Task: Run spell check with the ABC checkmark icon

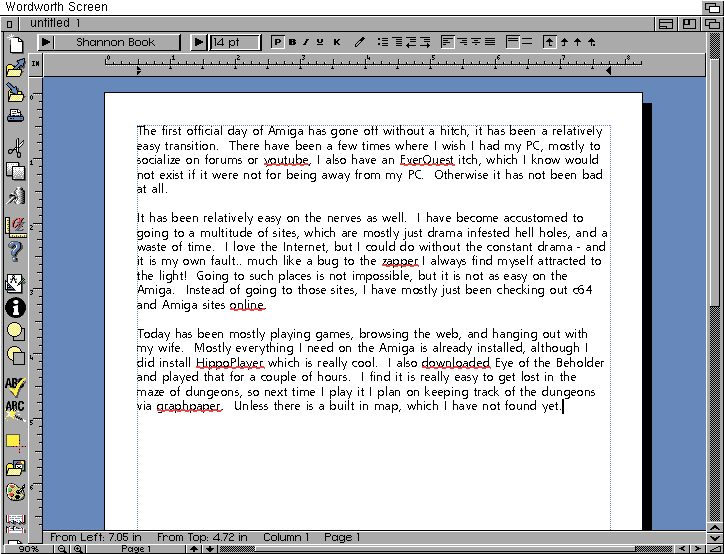Action: (15, 387)
